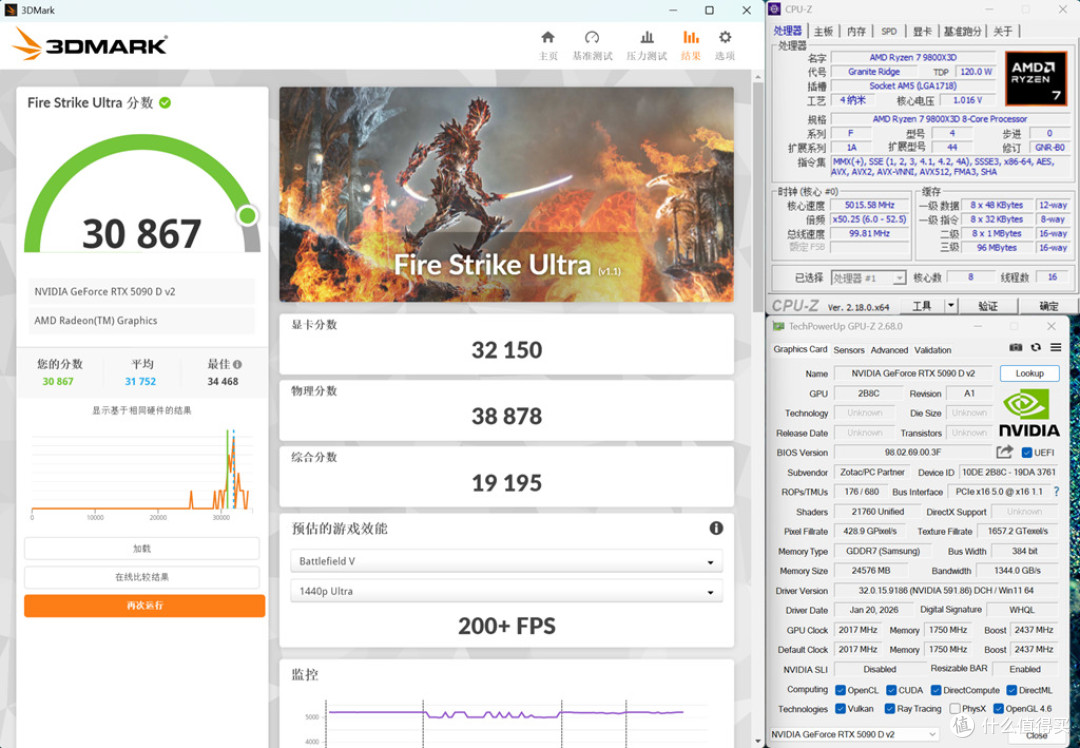
Task: Open the Battlefield V game dropdown
Action: 506,561
